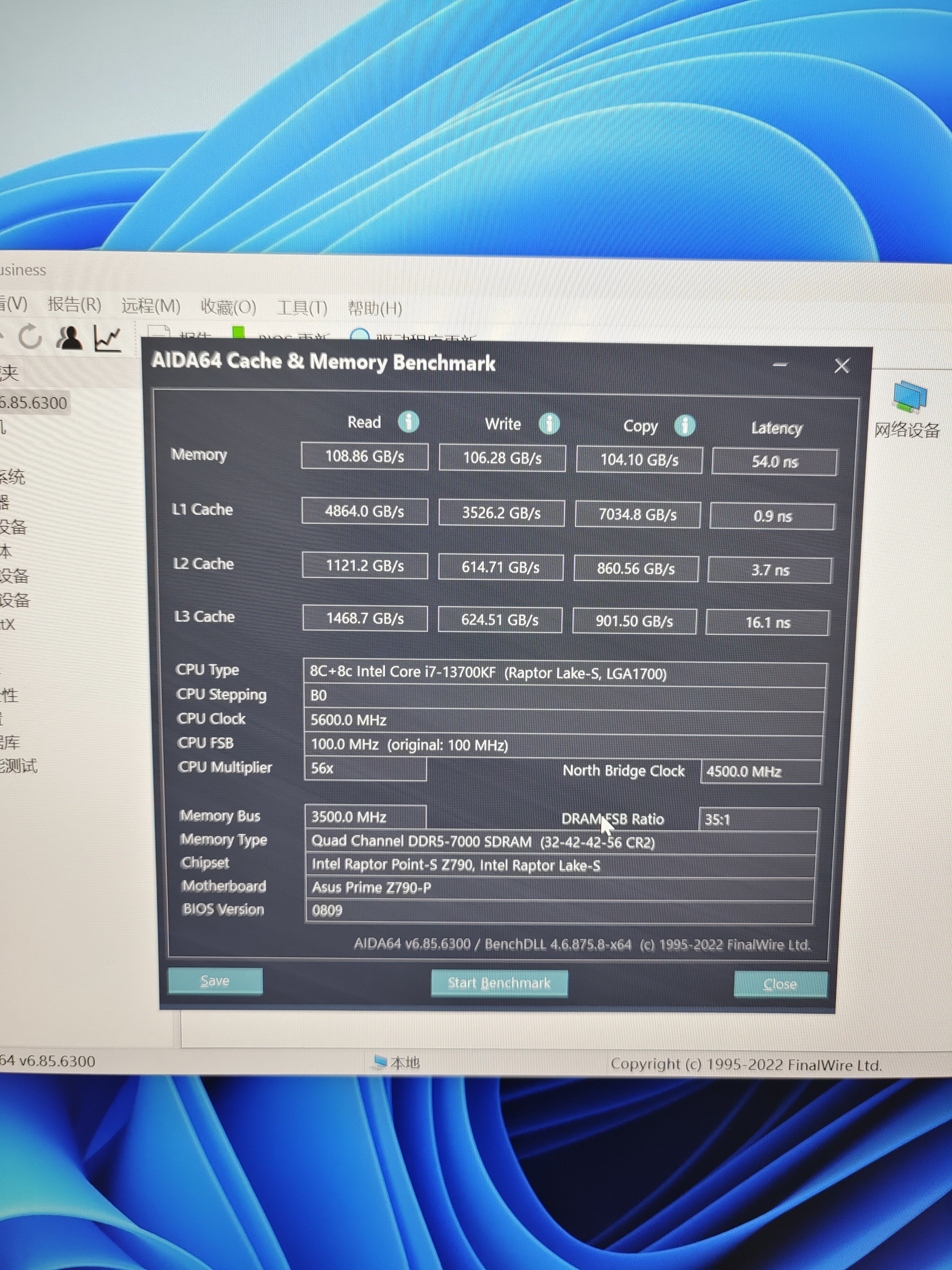This screenshot has height=1270, width=952.
Task: Select the L1 Cache read value 4864.0 GB/s
Action: [x=365, y=511]
